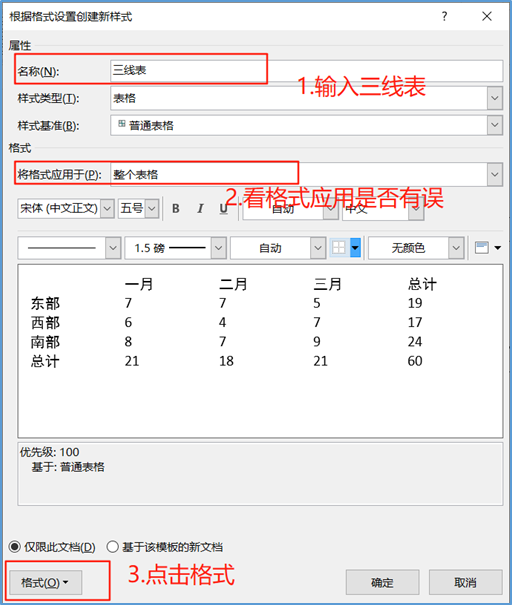Open the 五号 font size dropdown

point(152,209)
